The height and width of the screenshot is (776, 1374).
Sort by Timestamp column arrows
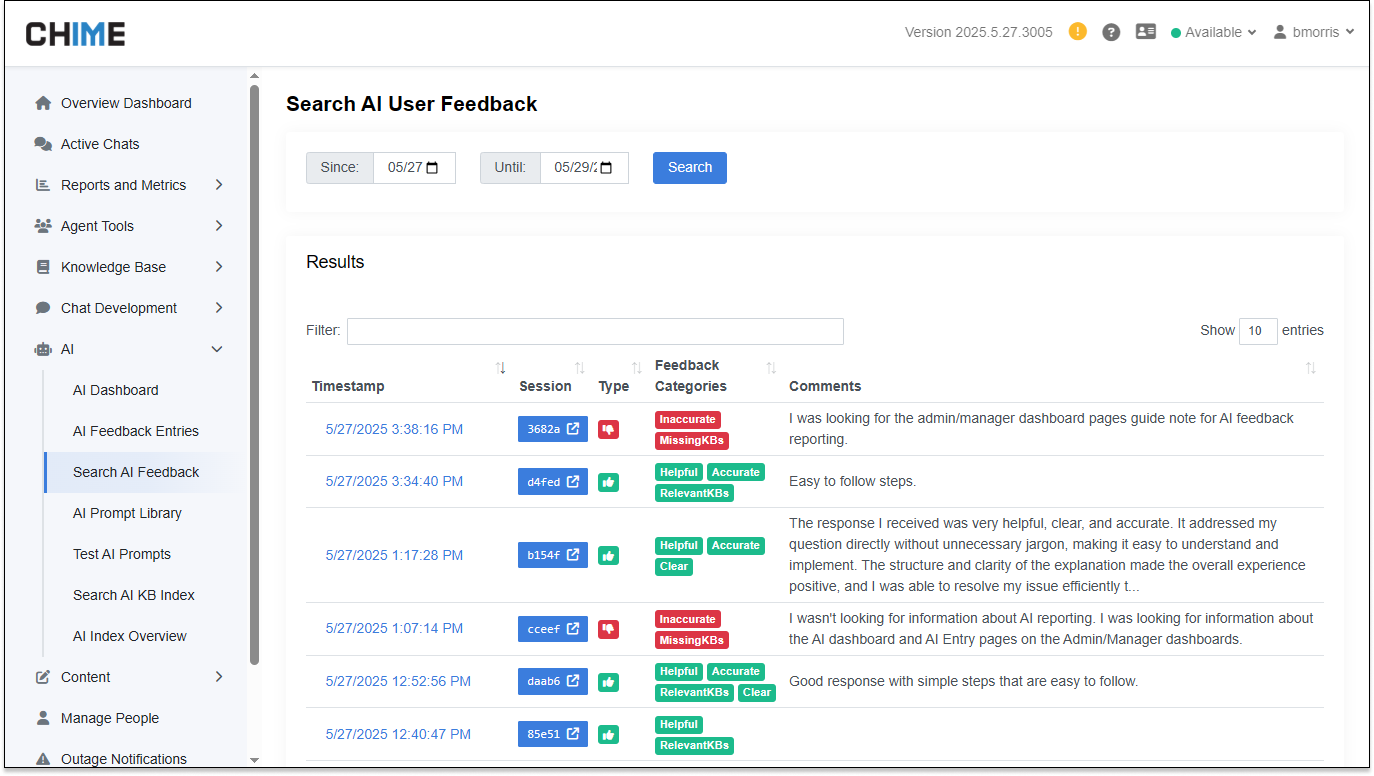pyautogui.click(x=501, y=369)
